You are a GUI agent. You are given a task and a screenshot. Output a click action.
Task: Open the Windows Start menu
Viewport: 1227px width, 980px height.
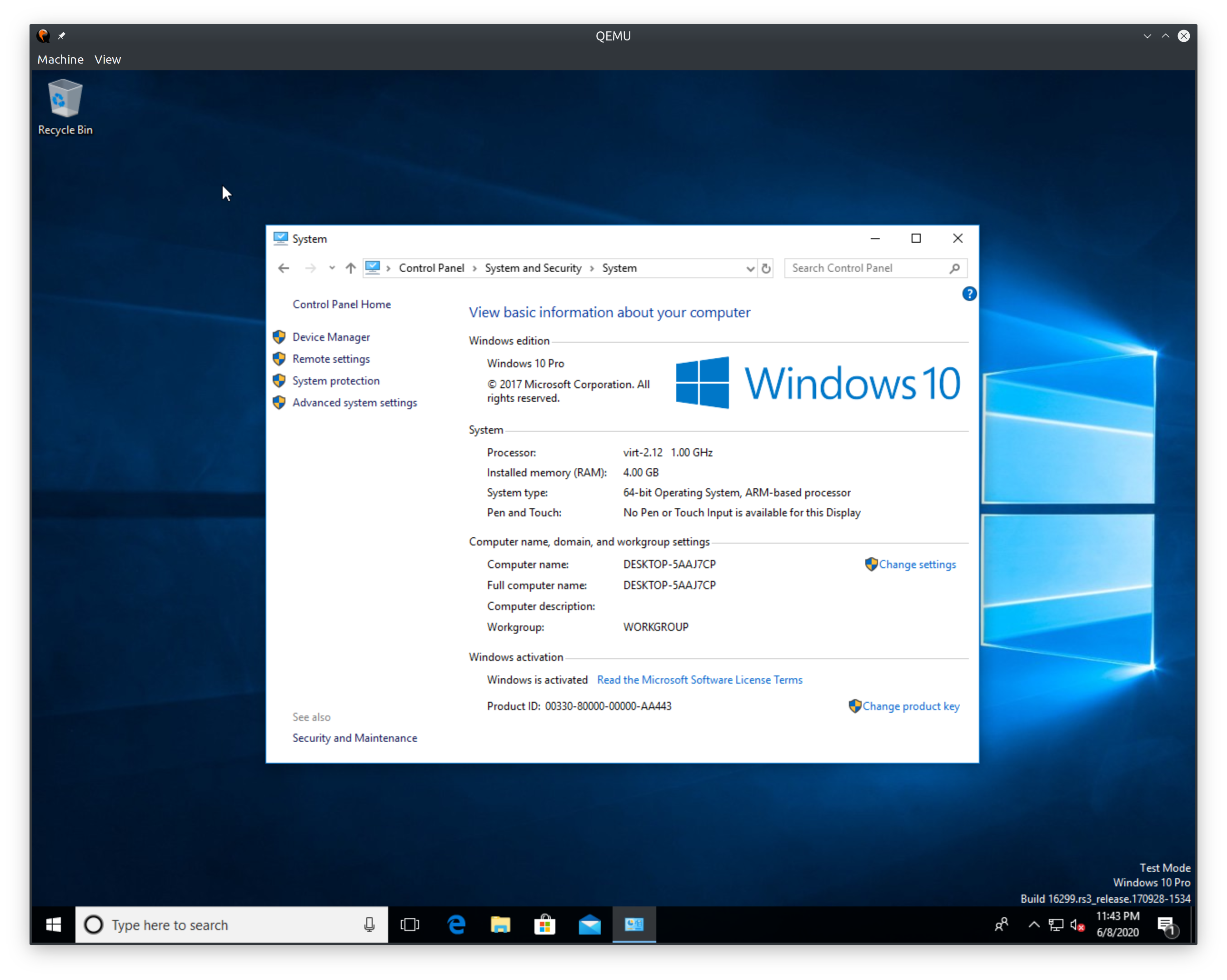click(54, 924)
